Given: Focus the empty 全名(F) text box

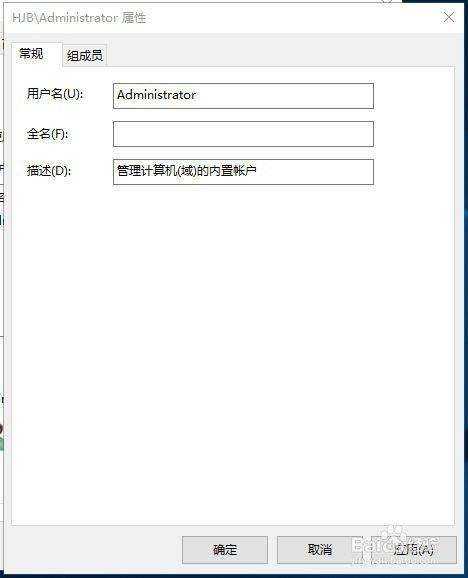Looking at the screenshot, I should (243, 134).
